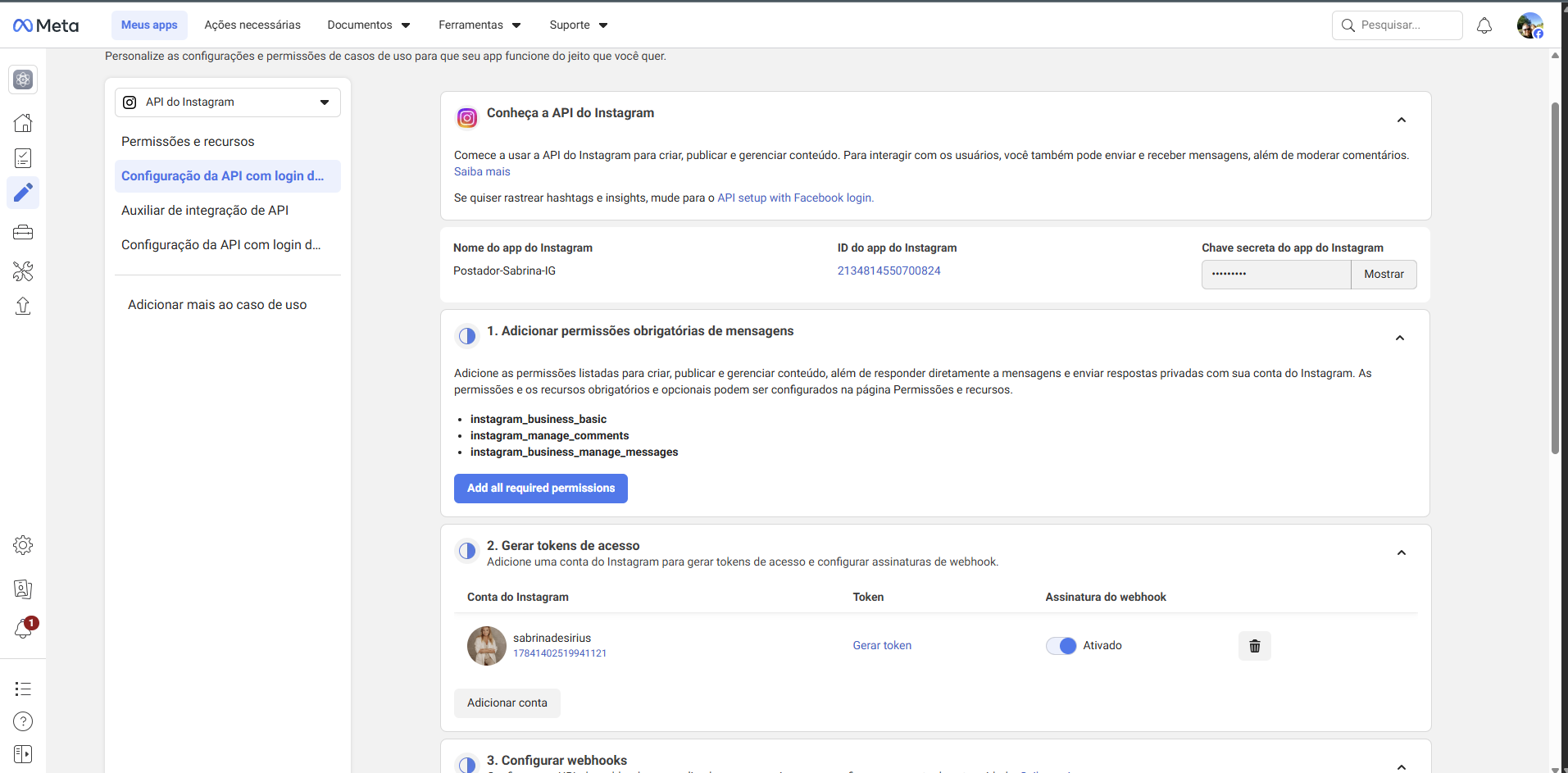Screen dimensions: 1568x773
Task: Open the app selector icon in sidebar
Action: pyautogui.click(x=23, y=80)
